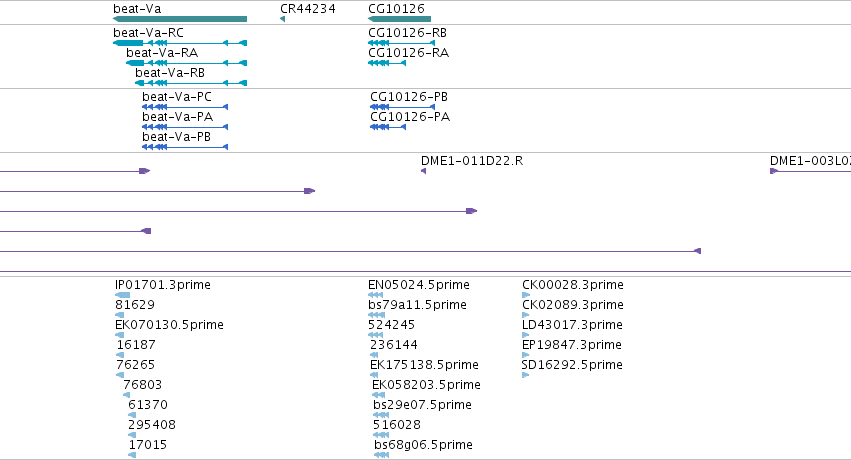The height and width of the screenshot is (460, 851).
Task: Select EK070130.5prime EST label
Action: click(x=169, y=325)
